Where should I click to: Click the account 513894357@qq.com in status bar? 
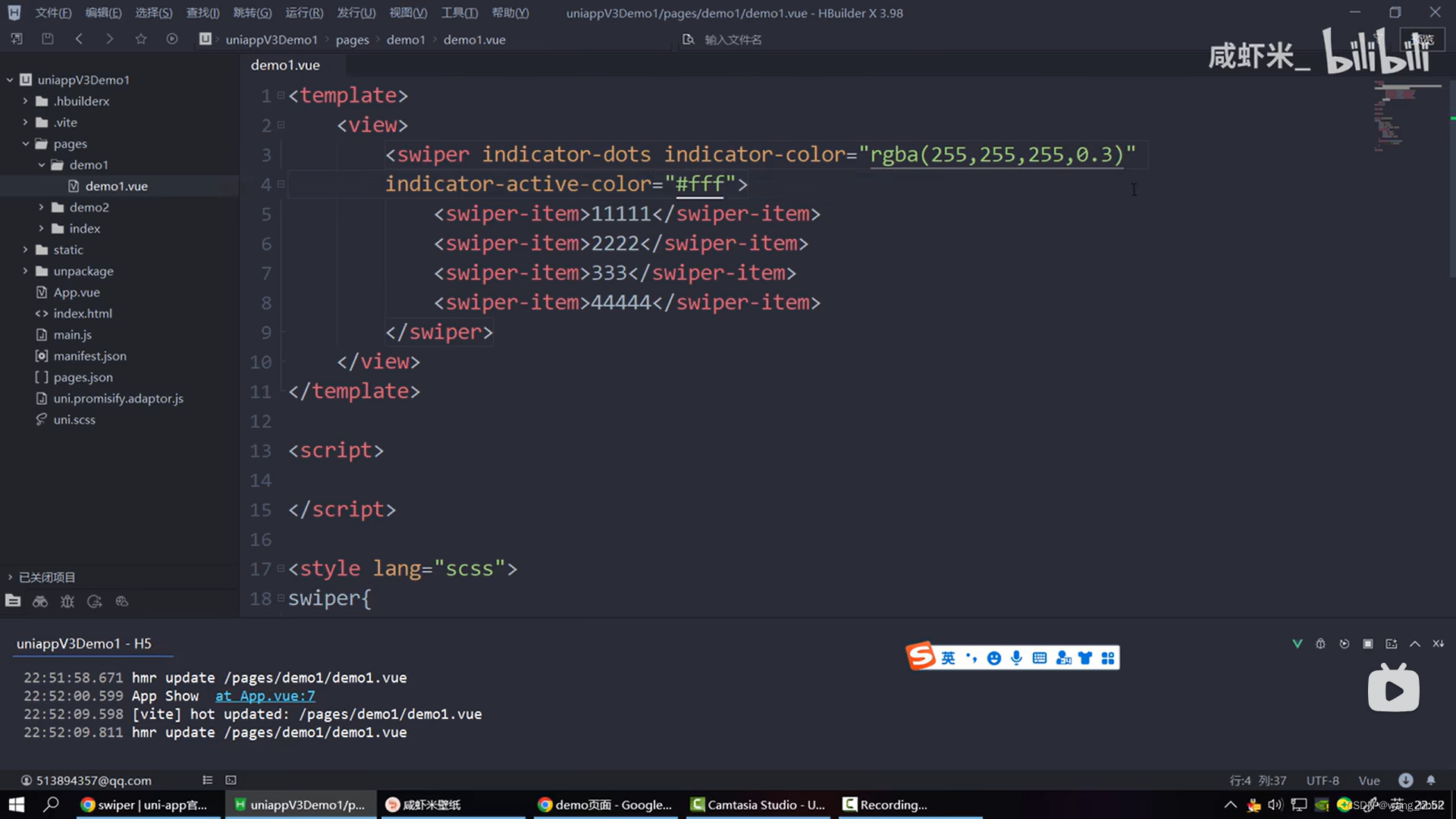click(x=86, y=780)
